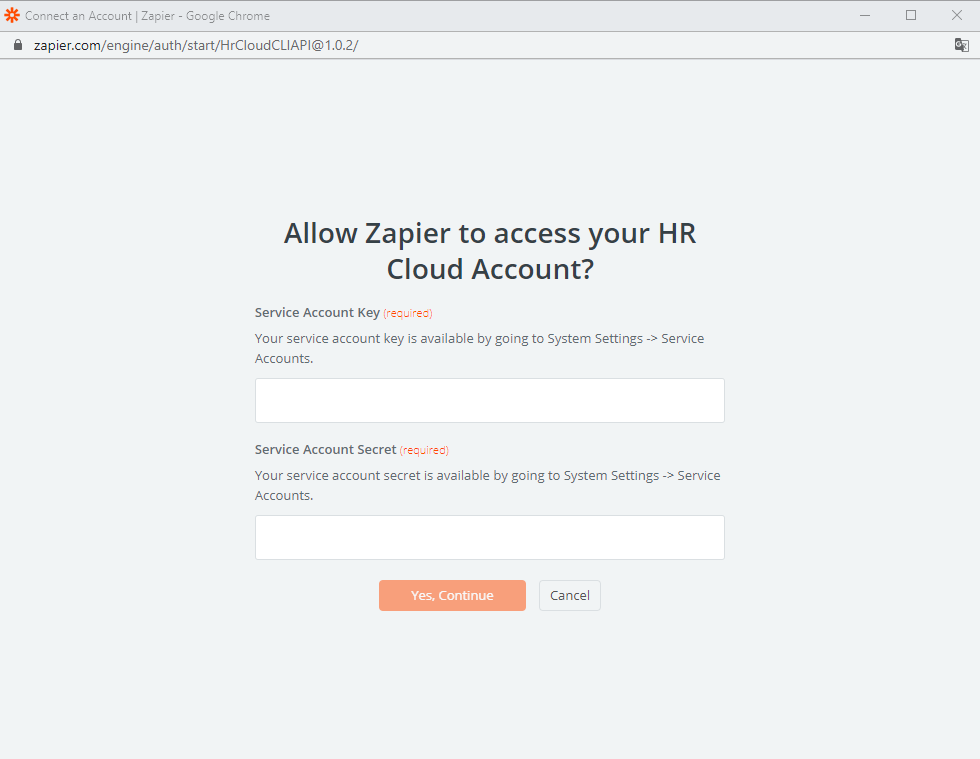The image size is (980, 759).
Task: Click the 'Service Account Secret' label
Action: coord(325,450)
